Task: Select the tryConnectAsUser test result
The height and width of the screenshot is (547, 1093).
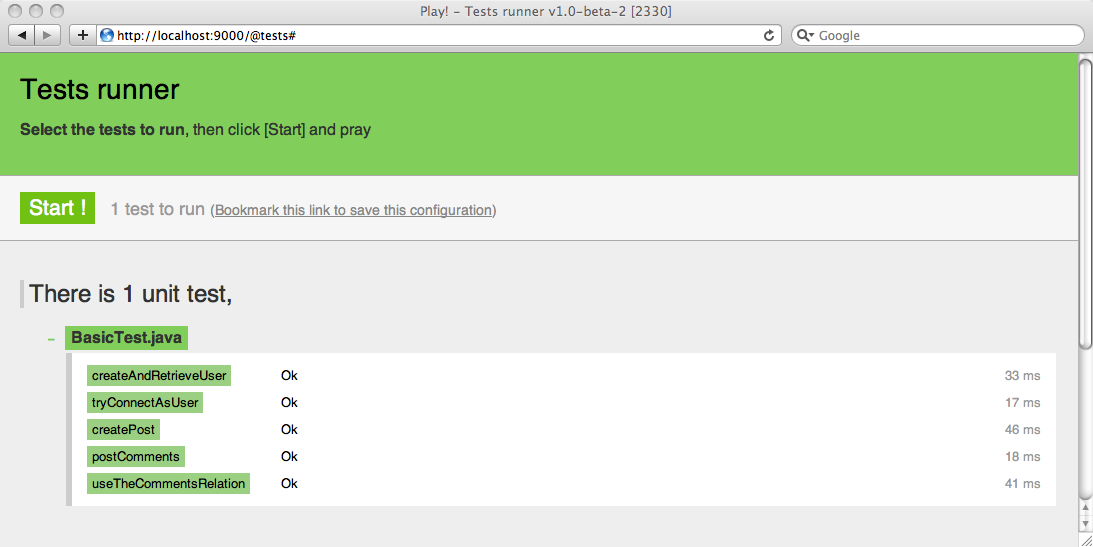Action: 145,403
